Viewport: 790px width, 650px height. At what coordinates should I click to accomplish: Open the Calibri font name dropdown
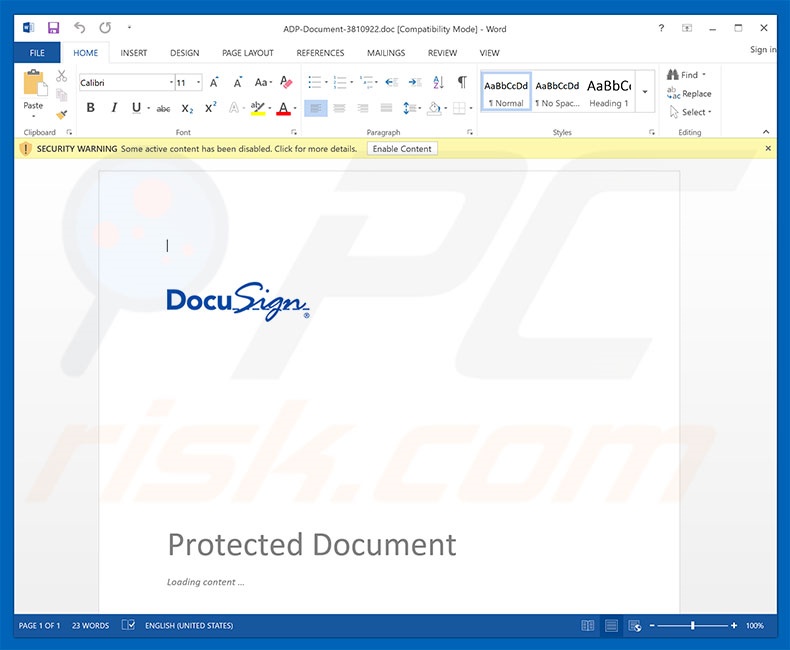(x=171, y=83)
